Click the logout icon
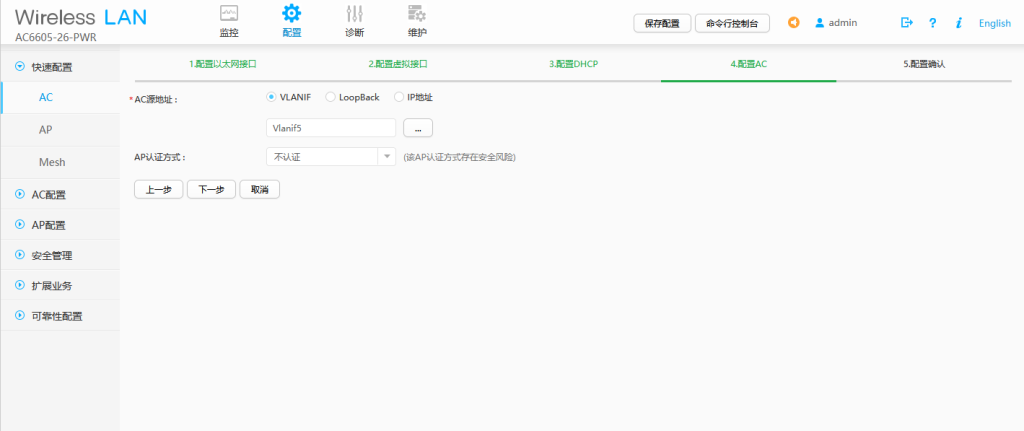Viewport: 1024px width, 431px height. tap(907, 22)
